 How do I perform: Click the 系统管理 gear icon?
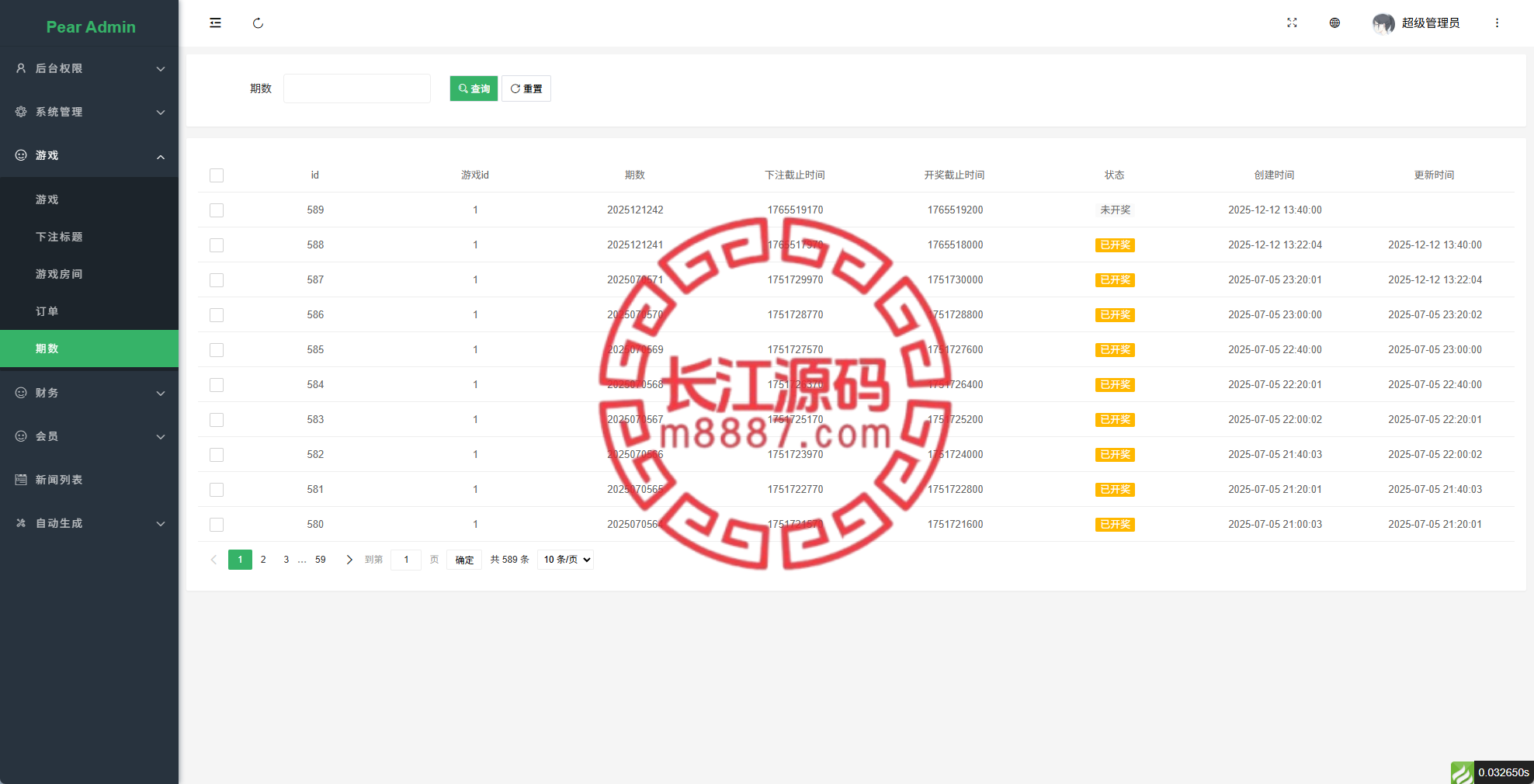pos(21,112)
